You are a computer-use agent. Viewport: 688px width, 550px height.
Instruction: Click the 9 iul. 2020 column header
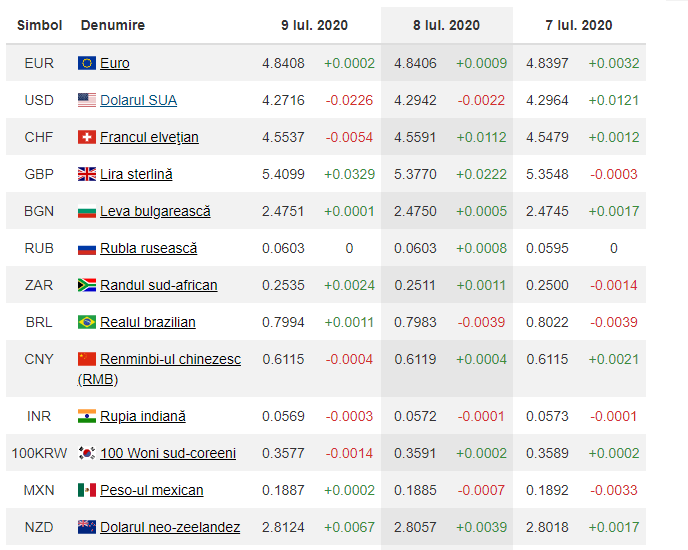pos(314,25)
